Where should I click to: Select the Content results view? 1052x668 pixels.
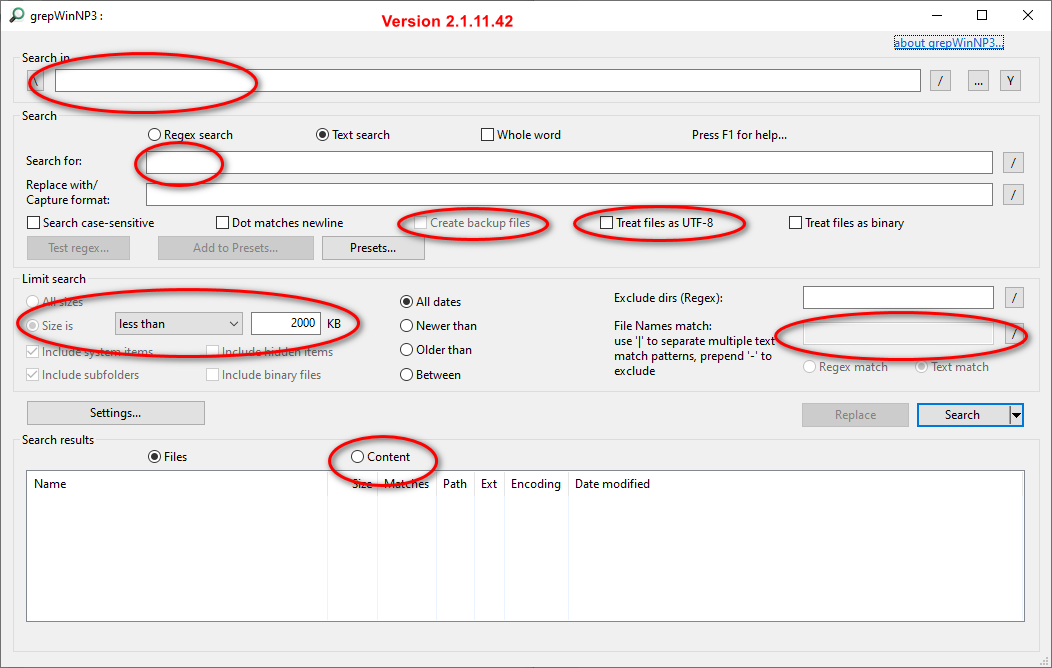click(x=357, y=456)
